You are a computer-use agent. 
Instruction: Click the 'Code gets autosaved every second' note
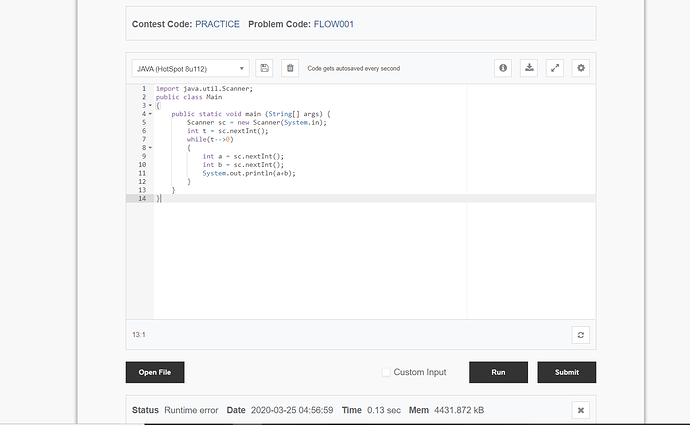[354, 69]
